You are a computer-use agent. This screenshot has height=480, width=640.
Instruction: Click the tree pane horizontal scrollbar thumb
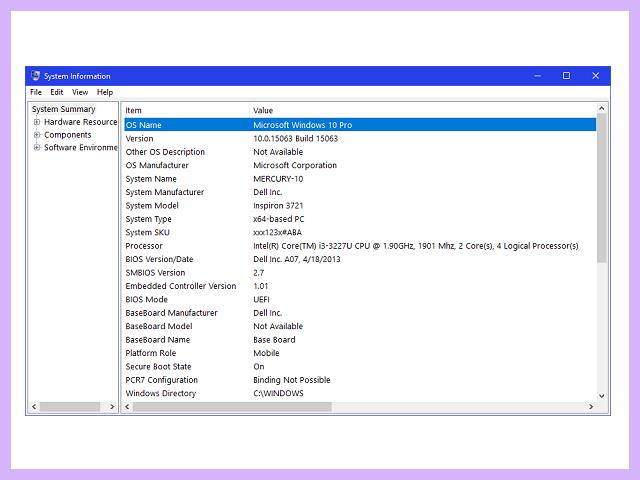coord(70,407)
